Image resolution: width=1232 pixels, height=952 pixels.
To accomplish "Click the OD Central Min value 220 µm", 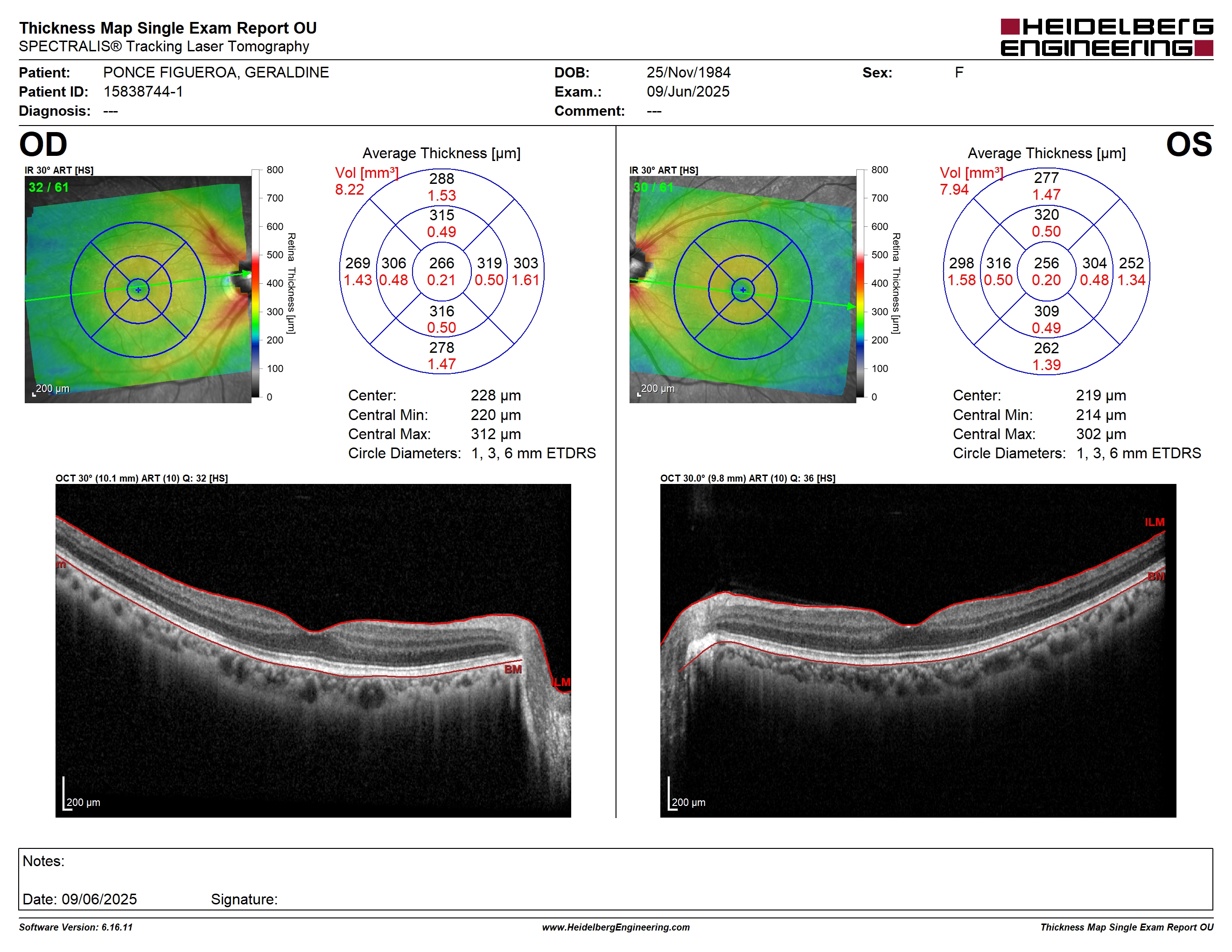I will coord(496,415).
